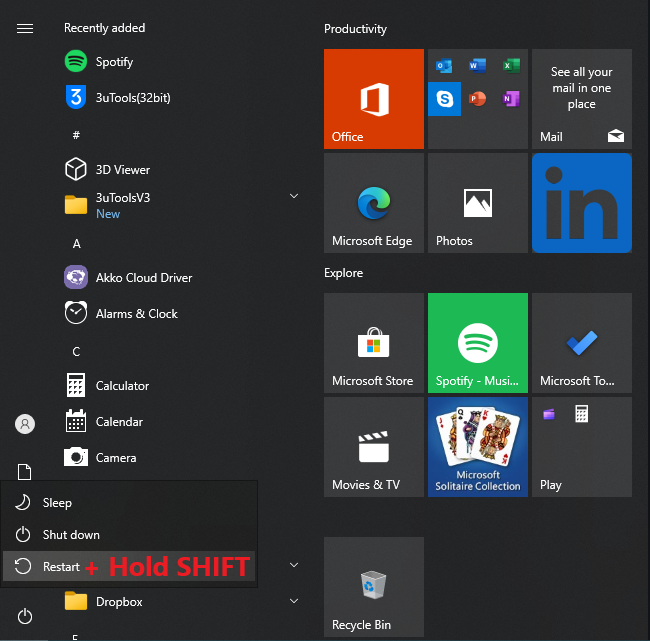This screenshot has width=650, height=641.
Task: Open the Camera app
Action: tap(116, 458)
